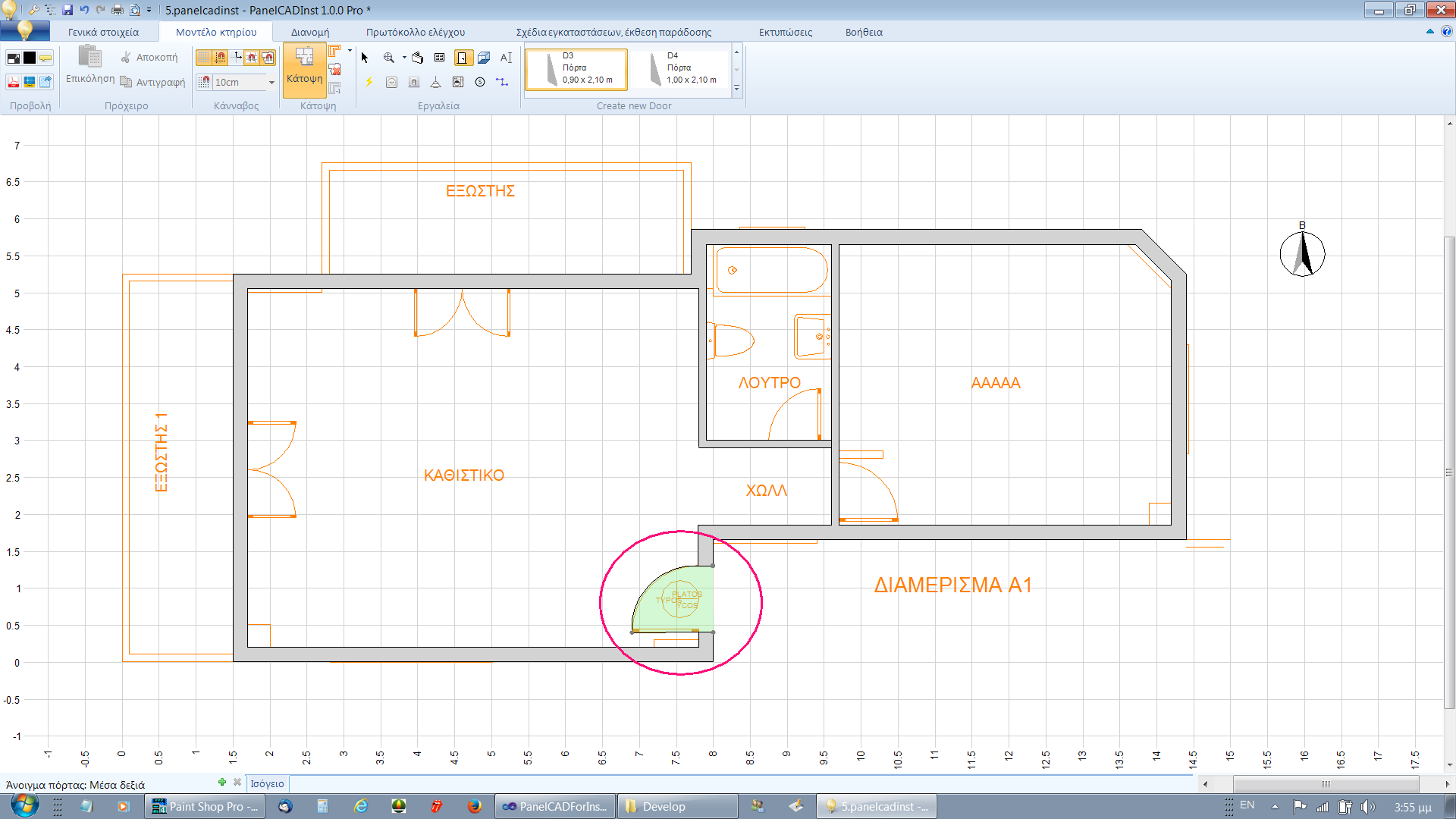Select the D4 Πόρτα 1,00 x 2,10 m door
This screenshot has width=1456, height=819.
[680, 69]
